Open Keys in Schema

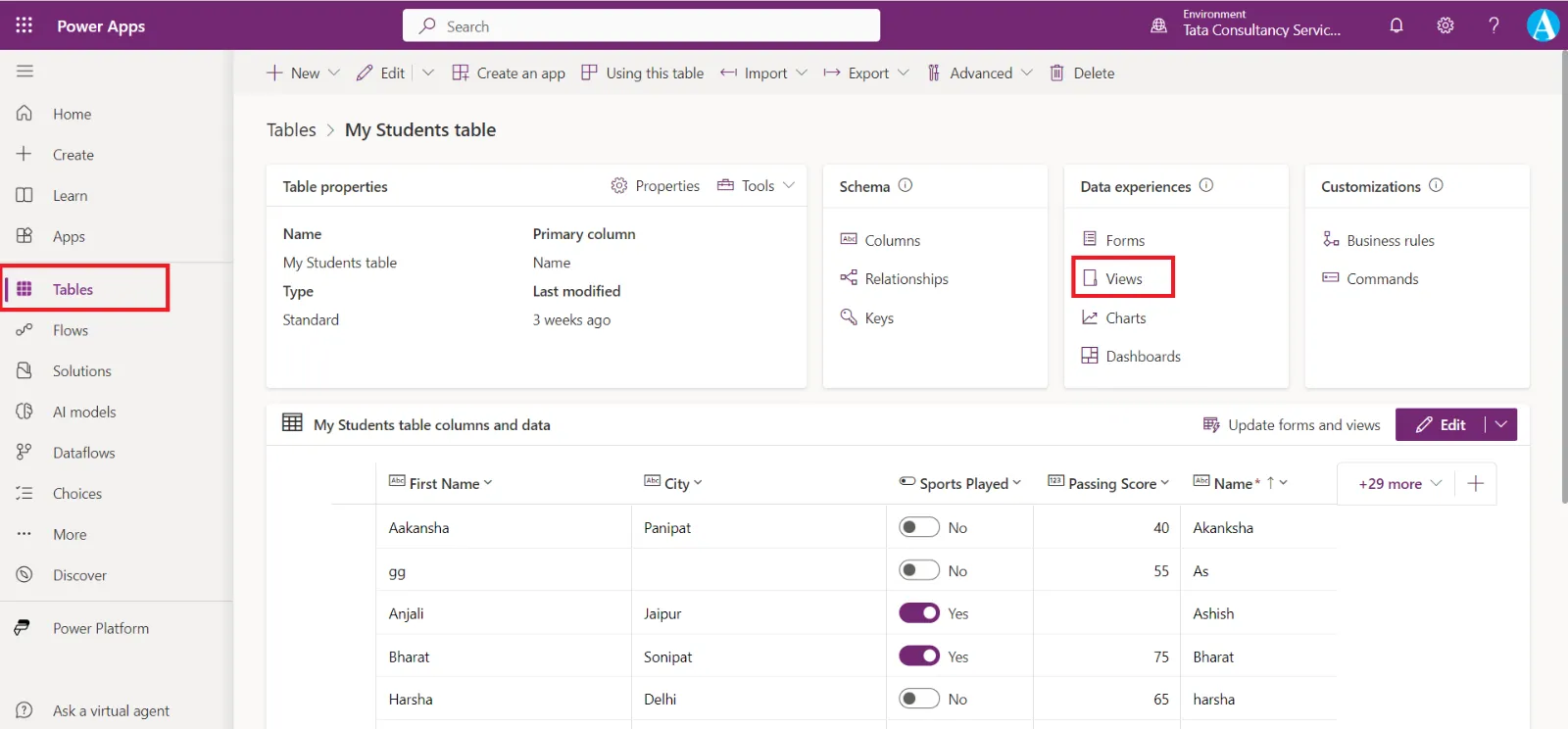pos(866,317)
